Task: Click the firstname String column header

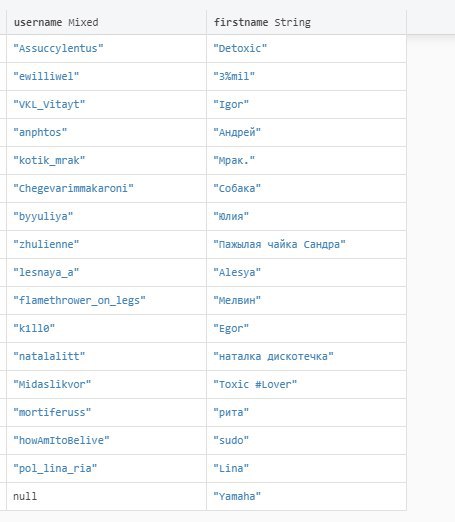Action: (x=306, y=22)
